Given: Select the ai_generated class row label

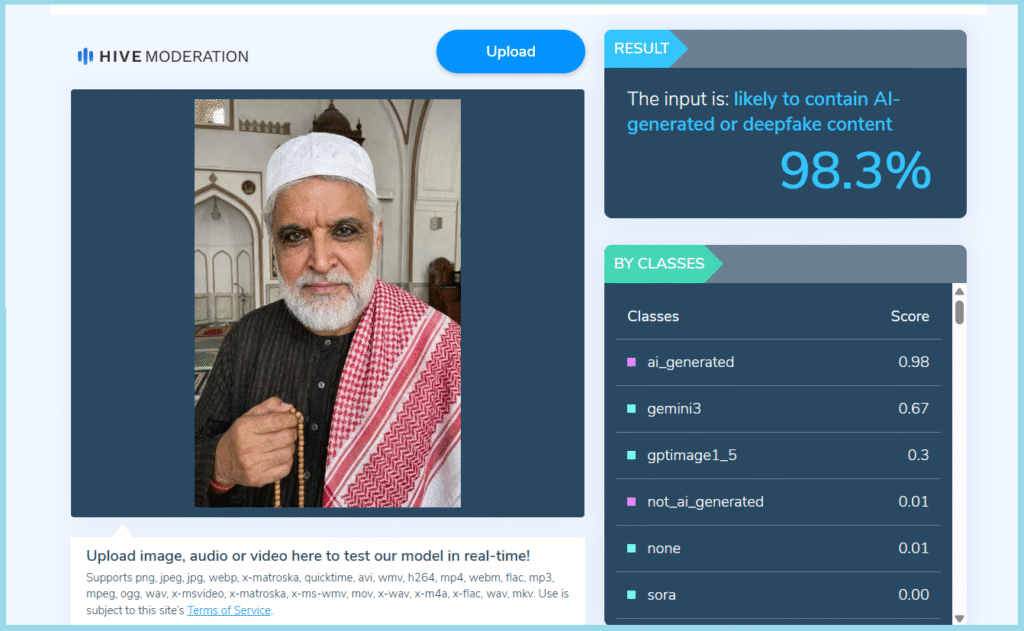Looking at the screenshot, I should (x=690, y=362).
